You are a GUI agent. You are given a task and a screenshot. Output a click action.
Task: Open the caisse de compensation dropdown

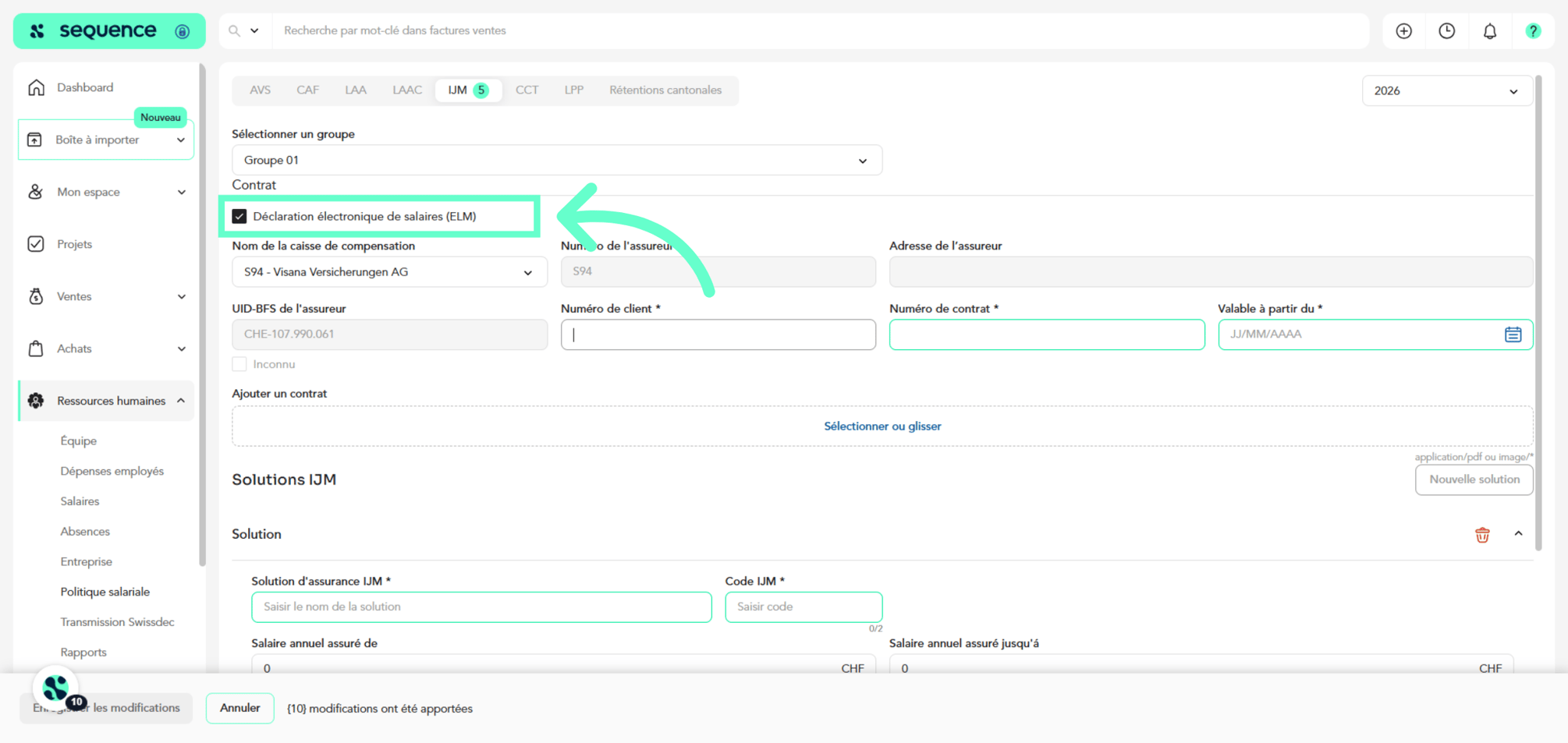pyautogui.click(x=388, y=271)
